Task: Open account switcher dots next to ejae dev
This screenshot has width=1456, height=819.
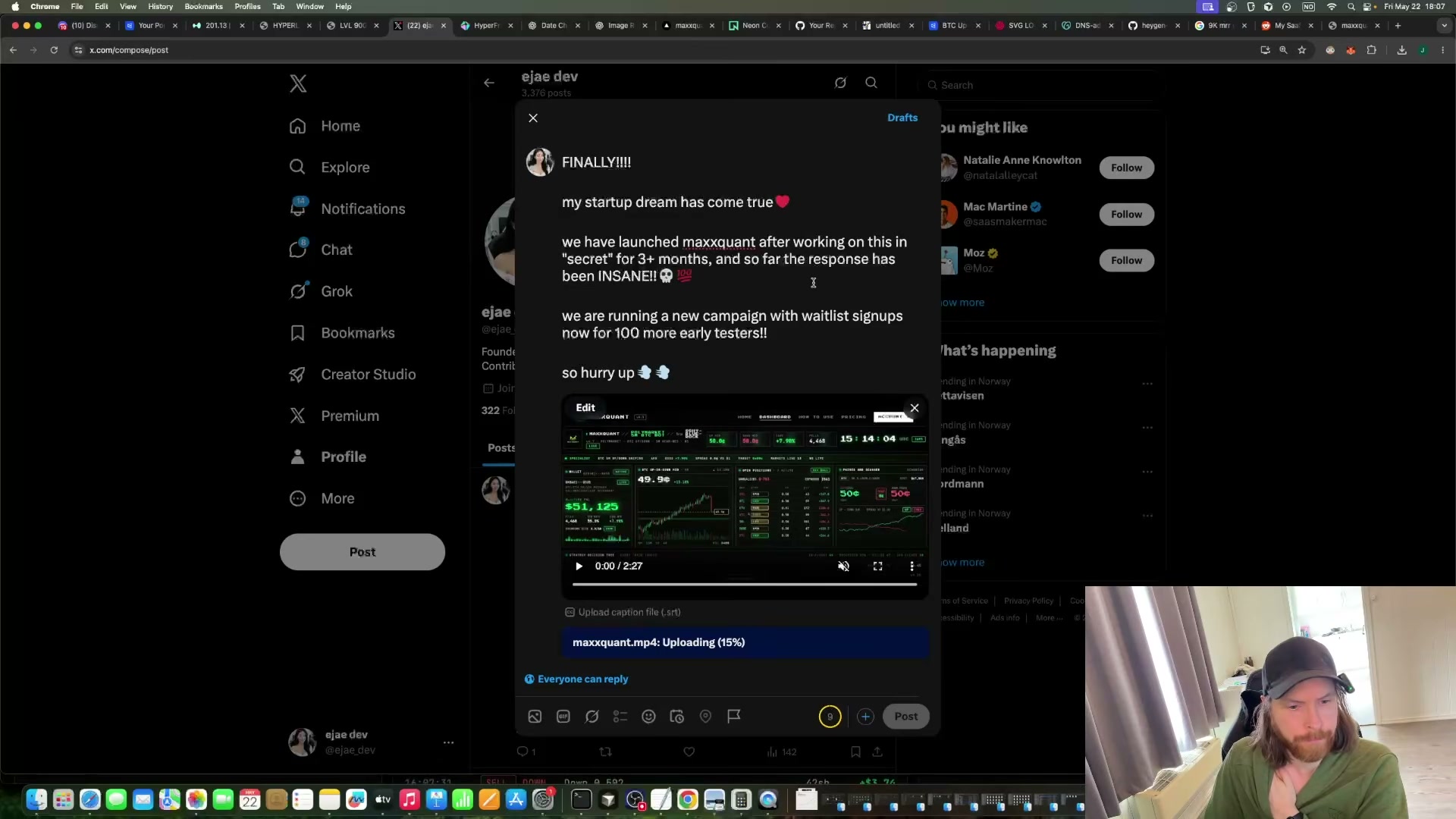Action: point(448,742)
